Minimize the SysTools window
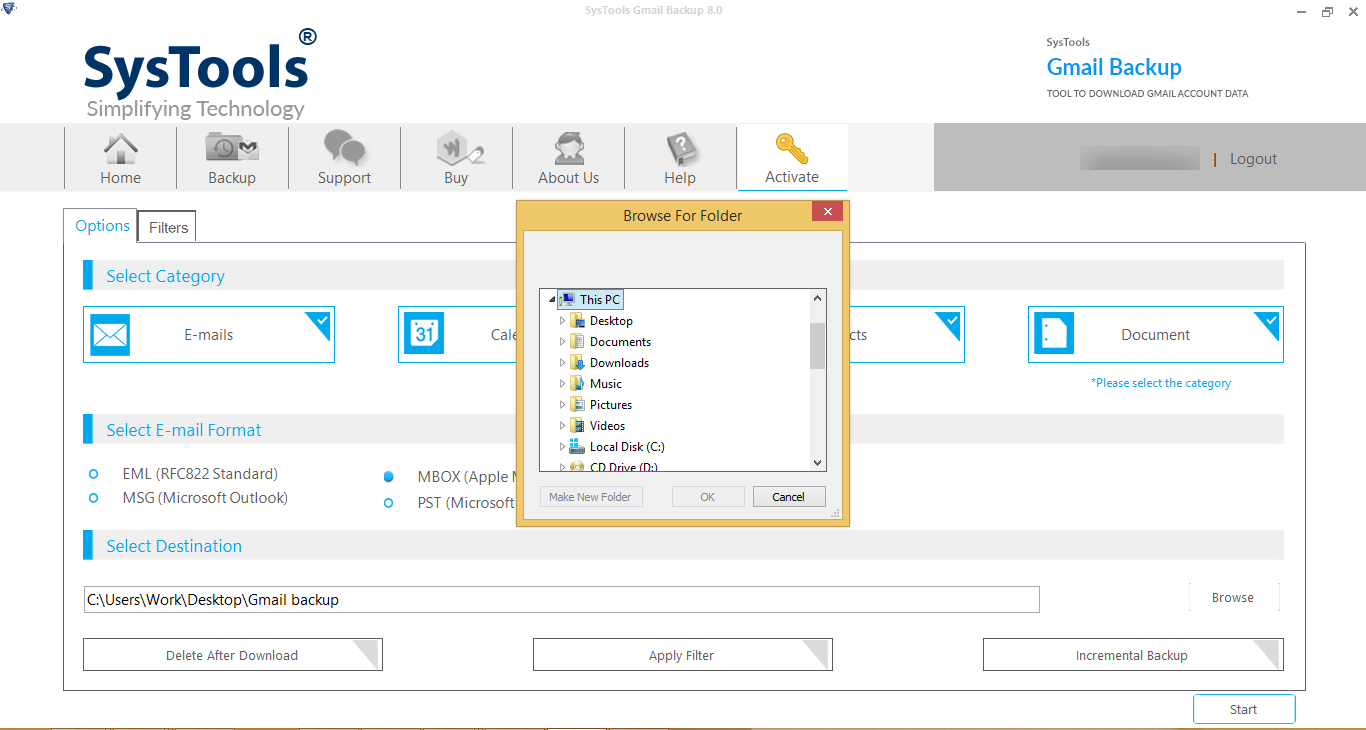 pos(1299,12)
